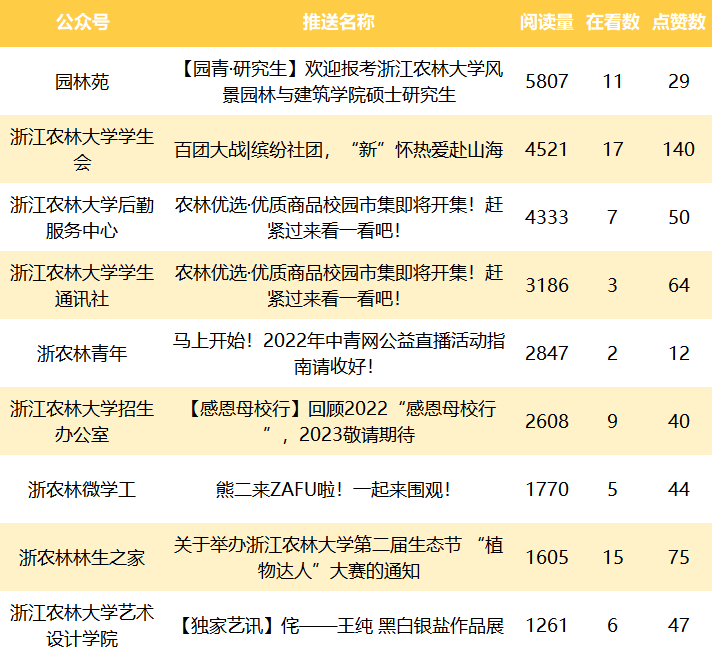The height and width of the screenshot is (657, 712).
Task: Click 在看数 value 17
Action: coord(613,149)
